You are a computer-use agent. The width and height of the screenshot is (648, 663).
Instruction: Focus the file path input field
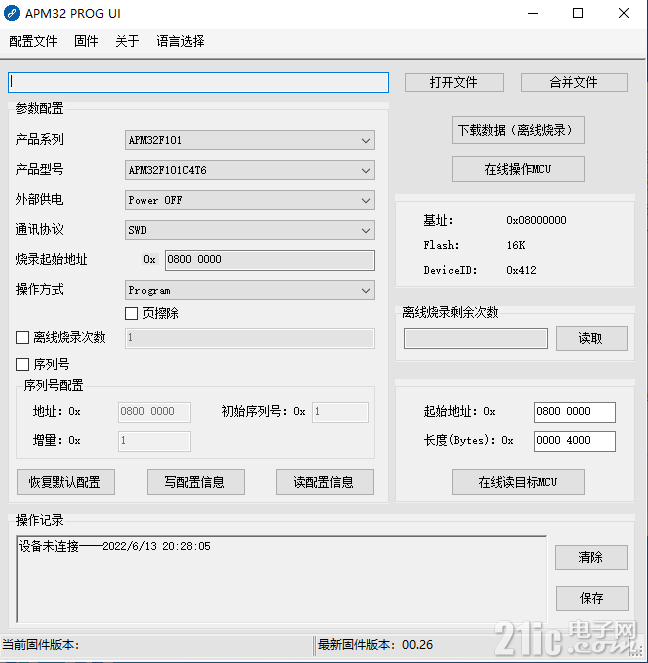coord(198,82)
